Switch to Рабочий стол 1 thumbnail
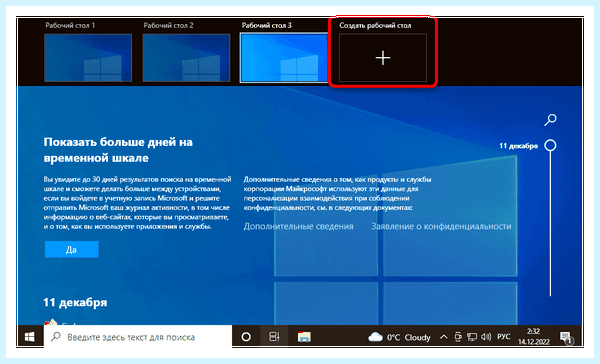The width and height of the screenshot is (600, 364). (x=88, y=58)
